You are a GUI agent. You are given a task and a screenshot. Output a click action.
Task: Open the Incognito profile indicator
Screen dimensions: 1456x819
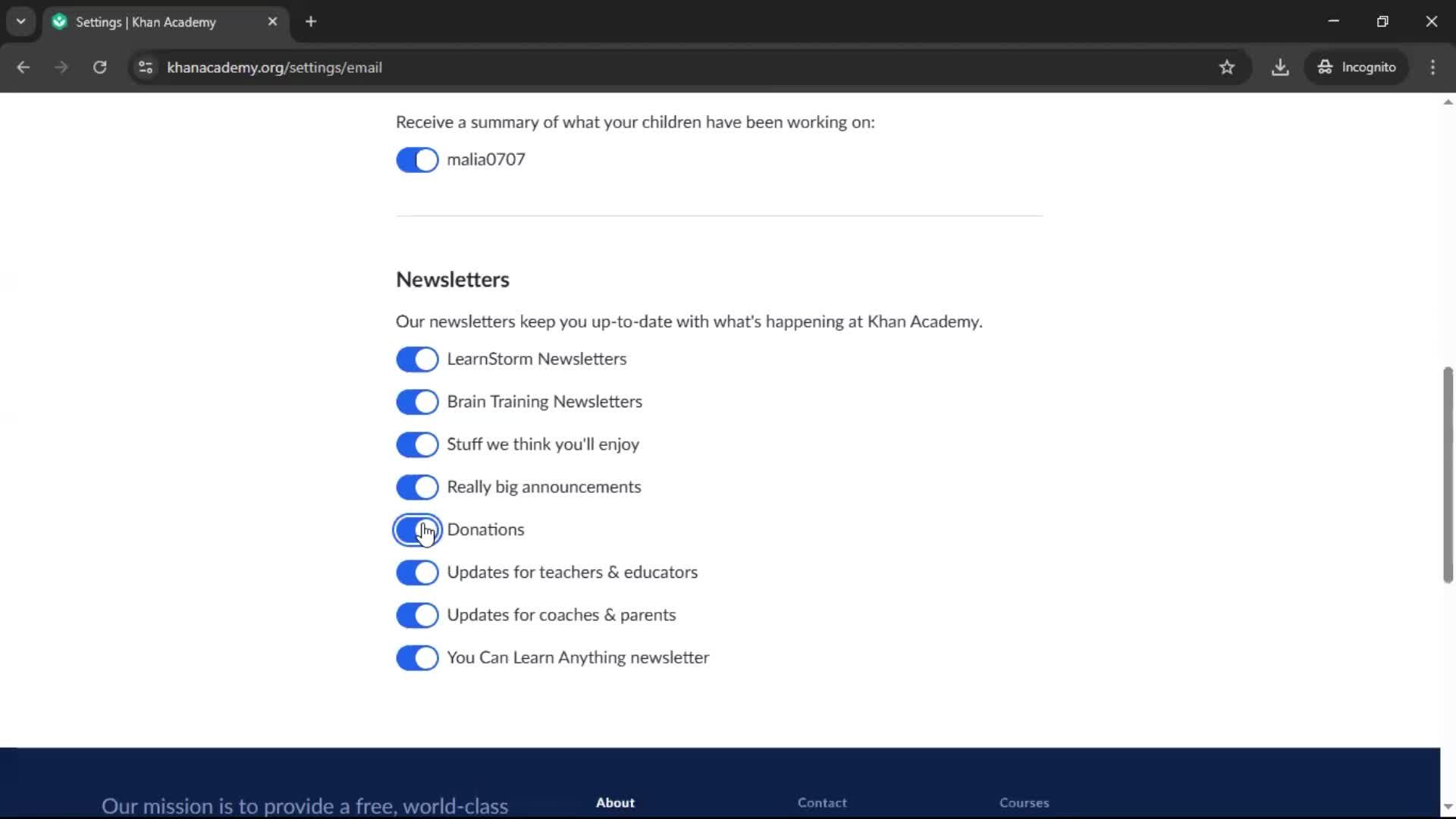coord(1357,67)
